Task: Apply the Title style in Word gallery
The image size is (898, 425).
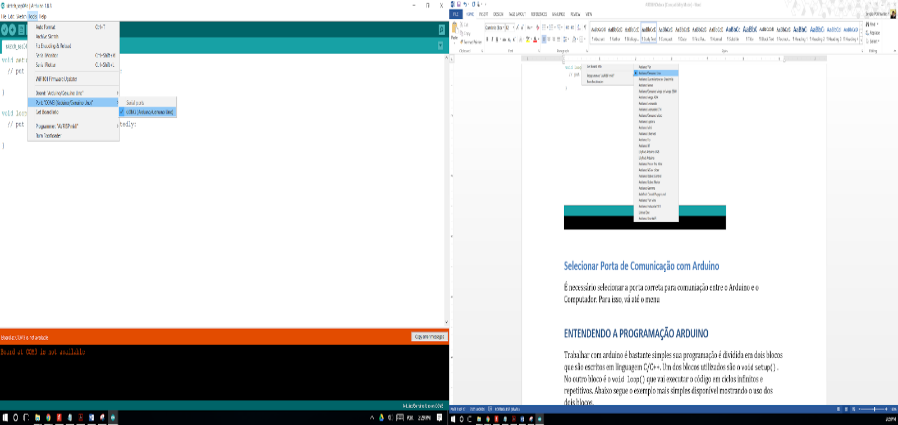Action: pyautogui.click(x=750, y=33)
